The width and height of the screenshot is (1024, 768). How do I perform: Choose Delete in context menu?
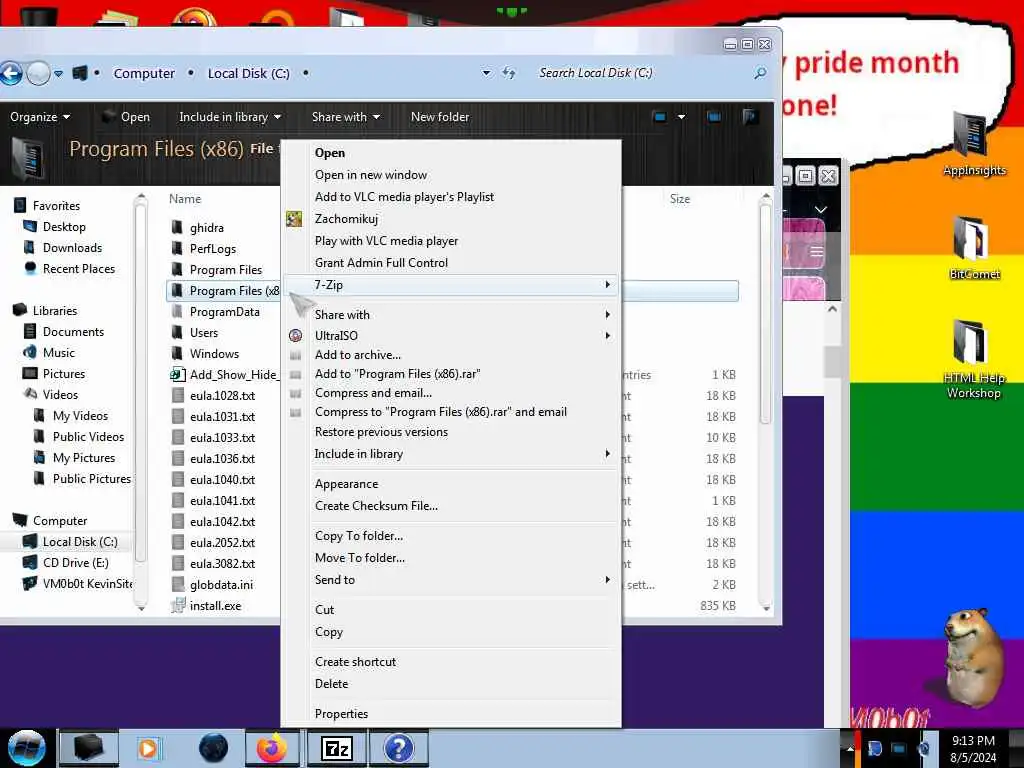pos(331,684)
